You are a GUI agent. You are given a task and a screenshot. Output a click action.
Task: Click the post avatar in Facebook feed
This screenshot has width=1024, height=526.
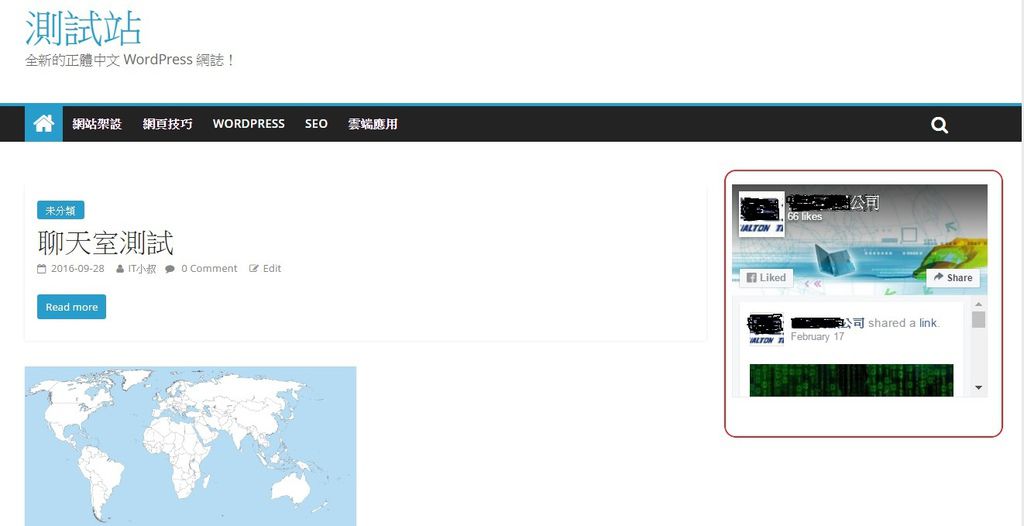[x=765, y=329]
